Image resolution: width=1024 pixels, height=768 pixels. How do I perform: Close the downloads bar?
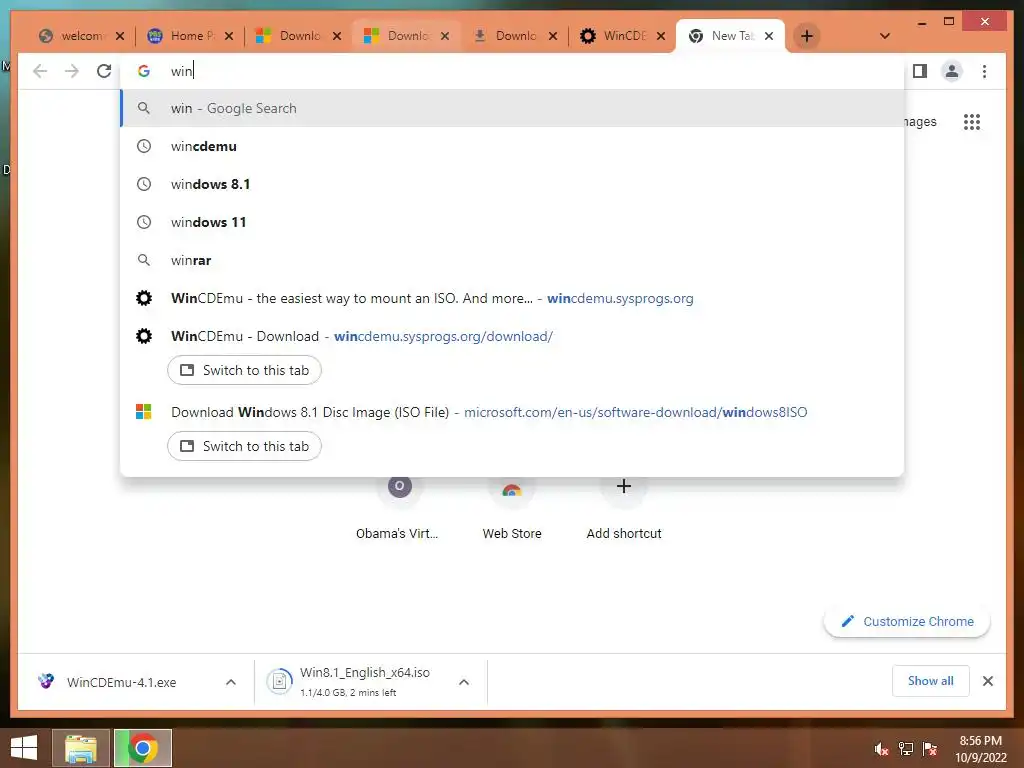click(x=988, y=681)
